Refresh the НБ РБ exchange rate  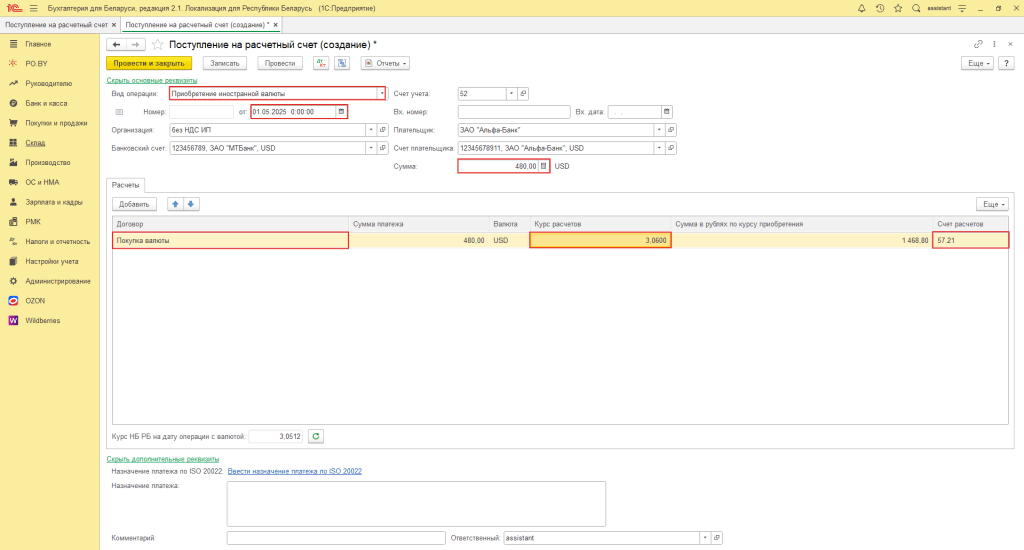coord(315,436)
